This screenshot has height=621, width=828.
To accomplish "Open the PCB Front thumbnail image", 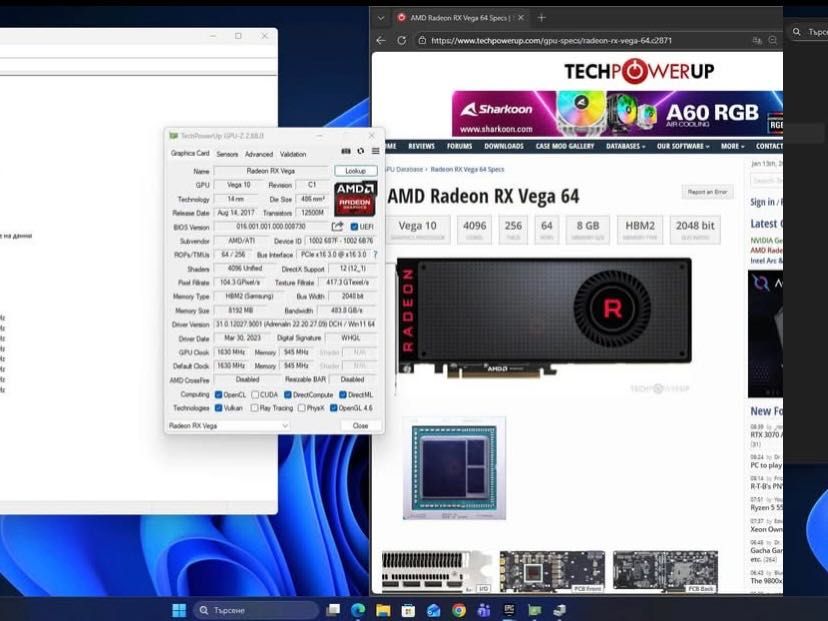I will (x=552, y=571).
